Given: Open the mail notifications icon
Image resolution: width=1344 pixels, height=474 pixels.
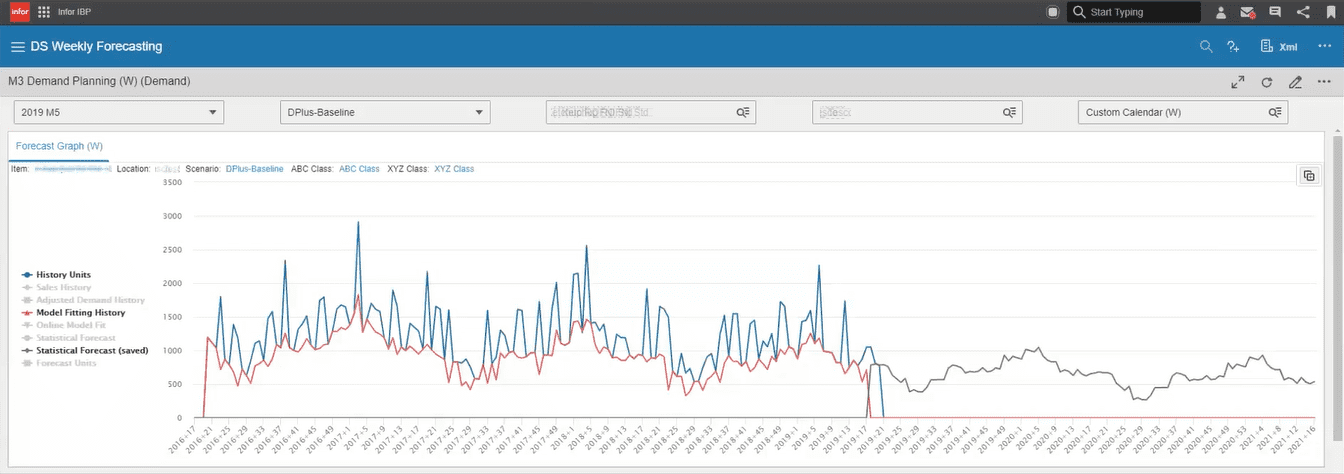Looking at the screenshot, I should pos(1248,13).
